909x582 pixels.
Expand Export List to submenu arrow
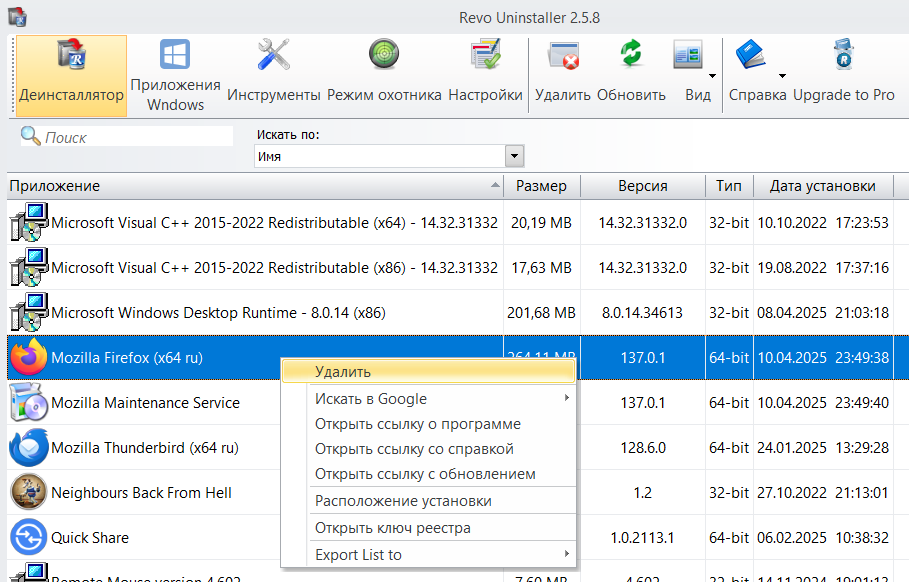click(x=566, y=554)
